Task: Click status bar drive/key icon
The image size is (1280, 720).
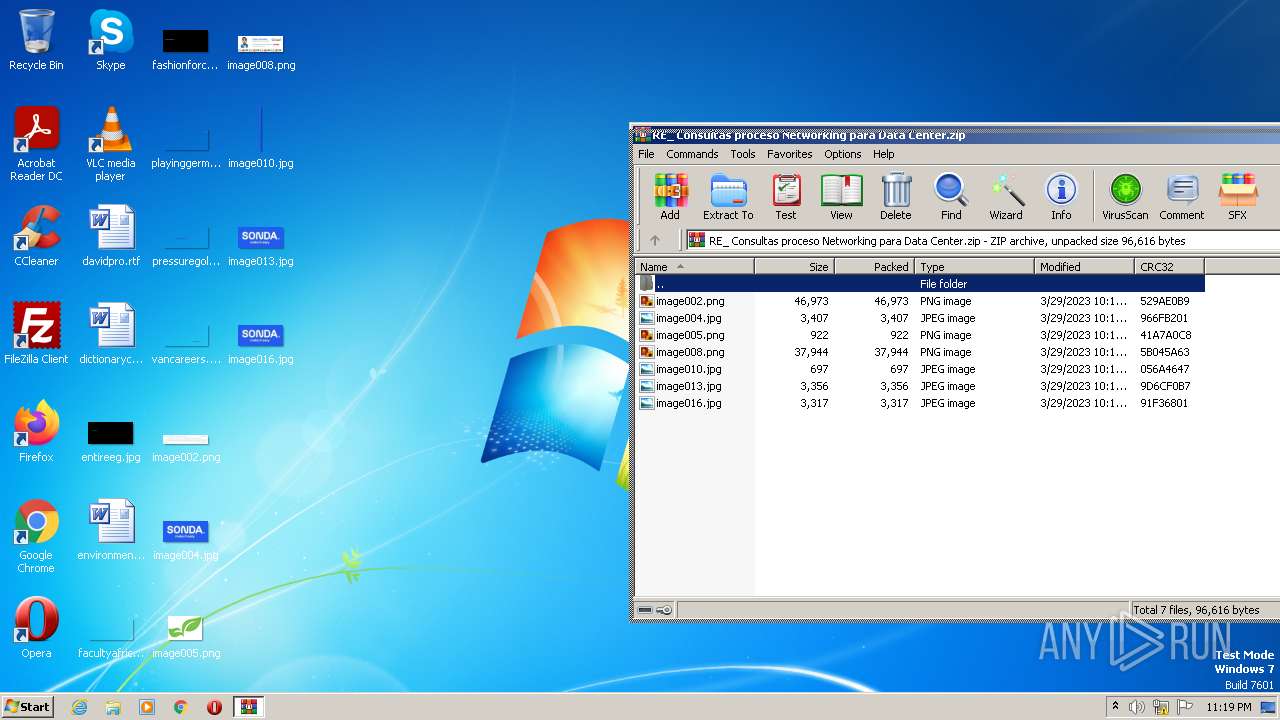Action: point(655,610)
